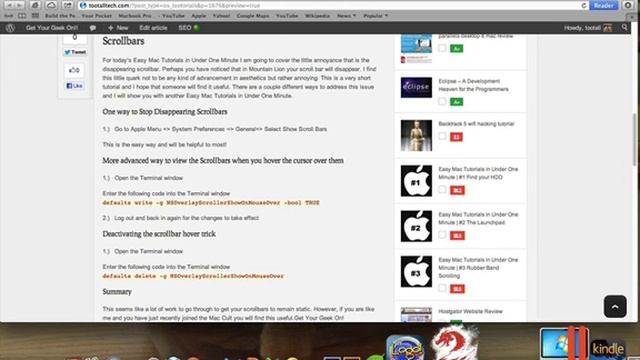Tick the checkbox under #3 Rubber Band Scrolling
This screenshot has width=640, height=360.
coord(442,288)
